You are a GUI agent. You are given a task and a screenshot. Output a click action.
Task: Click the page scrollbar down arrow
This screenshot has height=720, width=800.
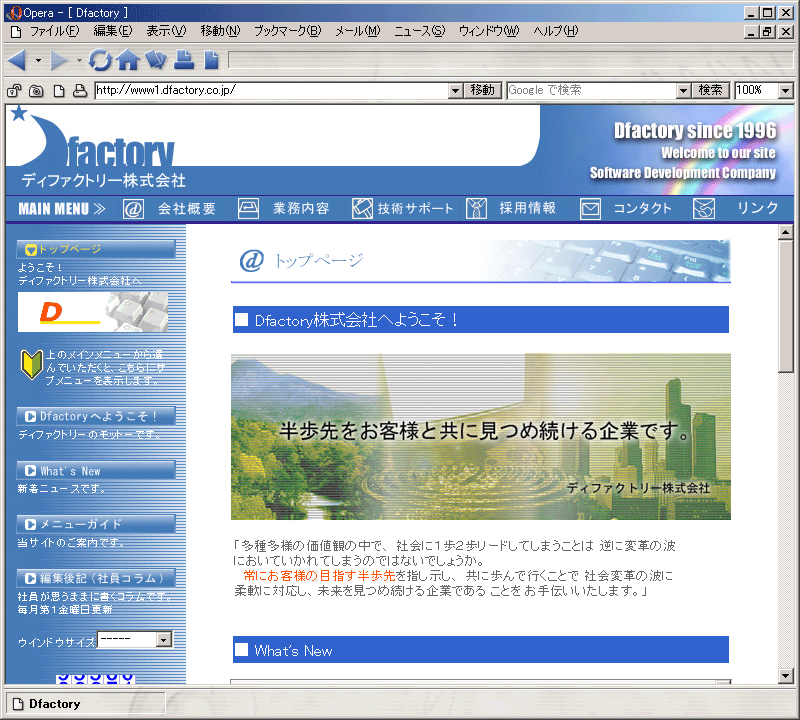coord(786,677)
